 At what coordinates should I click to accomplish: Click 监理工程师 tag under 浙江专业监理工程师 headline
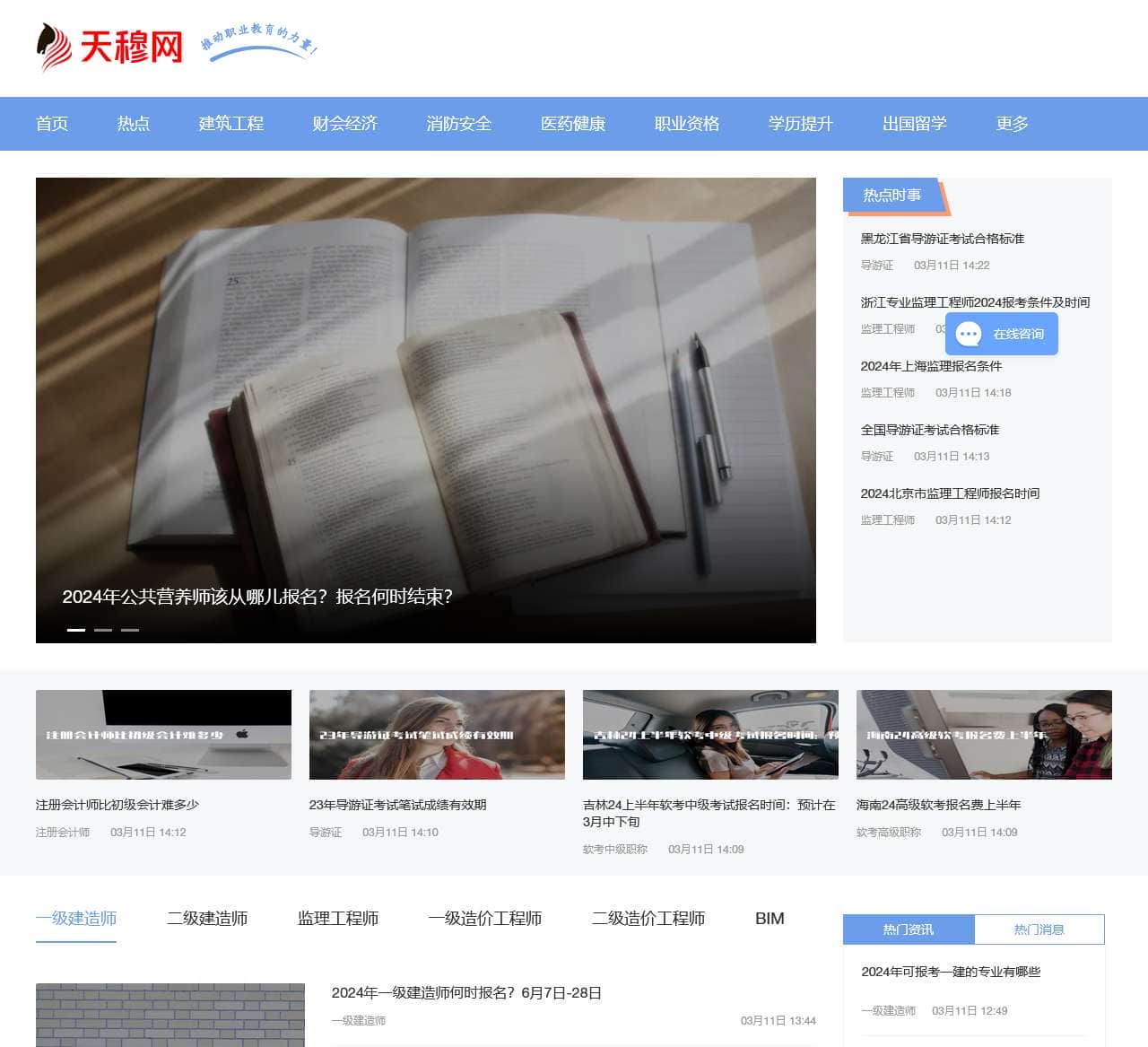point(888,329)
